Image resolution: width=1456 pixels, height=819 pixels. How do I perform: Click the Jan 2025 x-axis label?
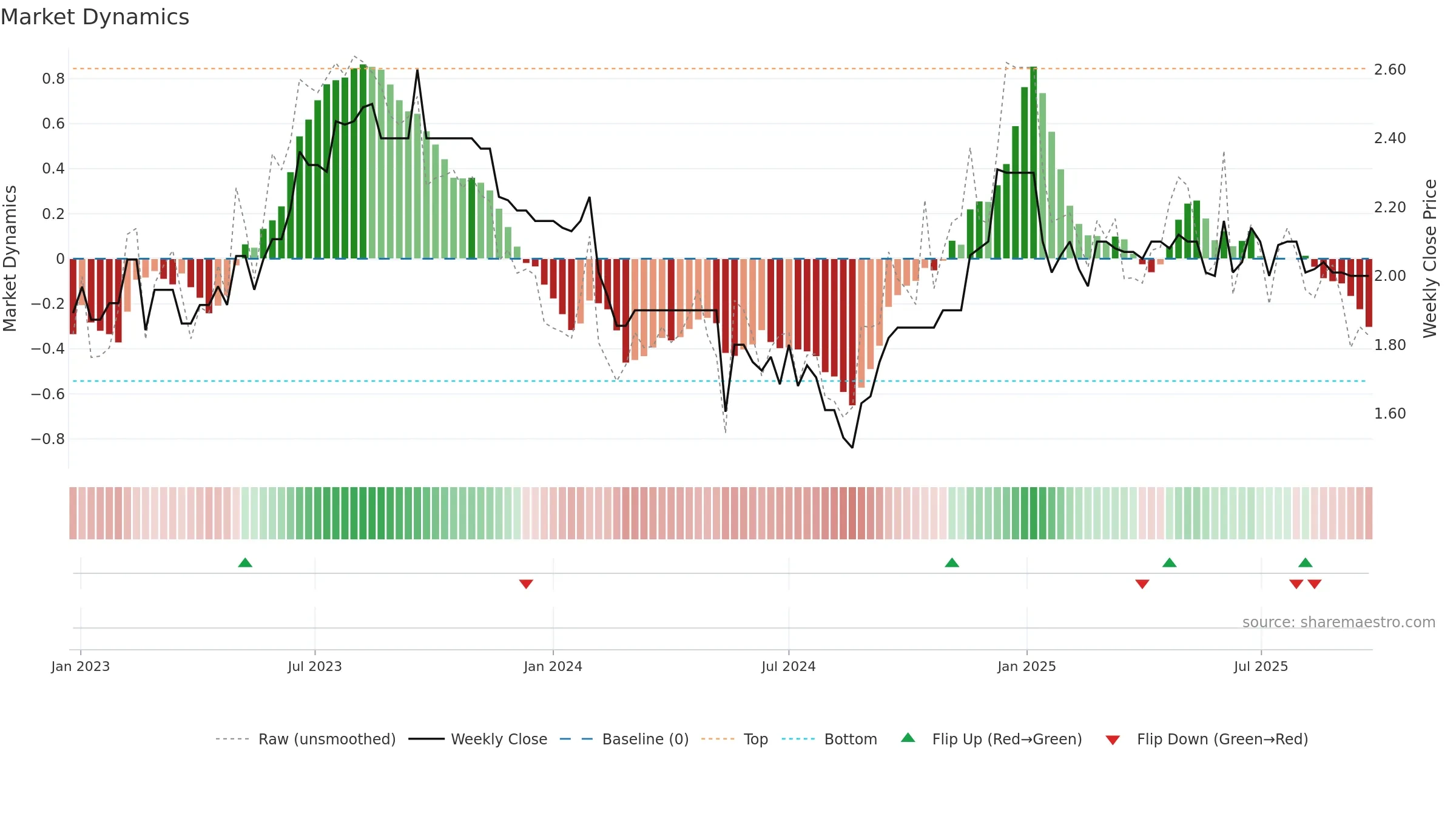point(1027,666)
